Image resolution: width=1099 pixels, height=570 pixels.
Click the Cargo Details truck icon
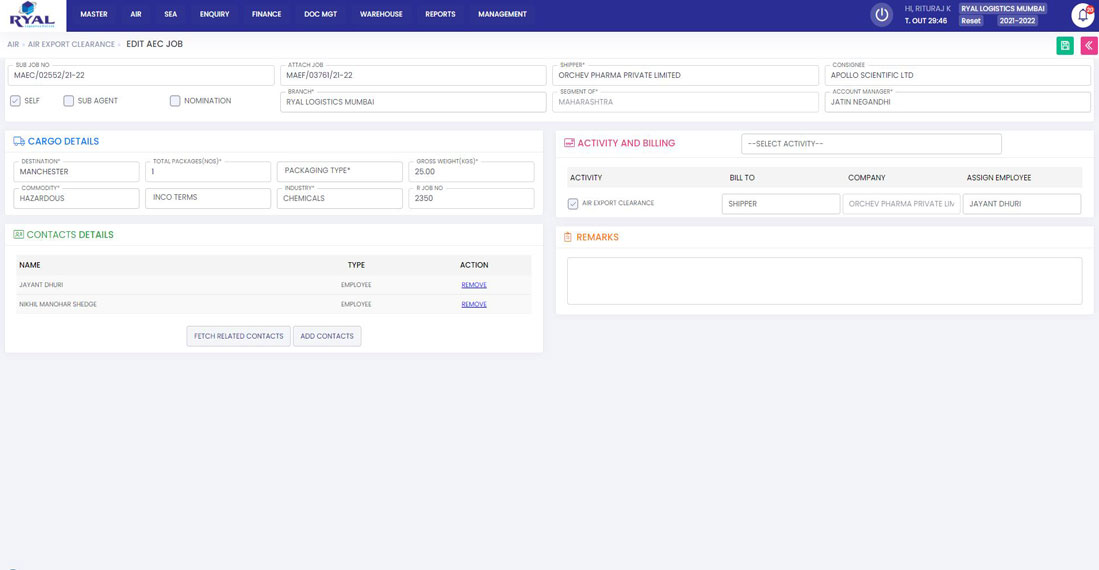click(19, 142)
